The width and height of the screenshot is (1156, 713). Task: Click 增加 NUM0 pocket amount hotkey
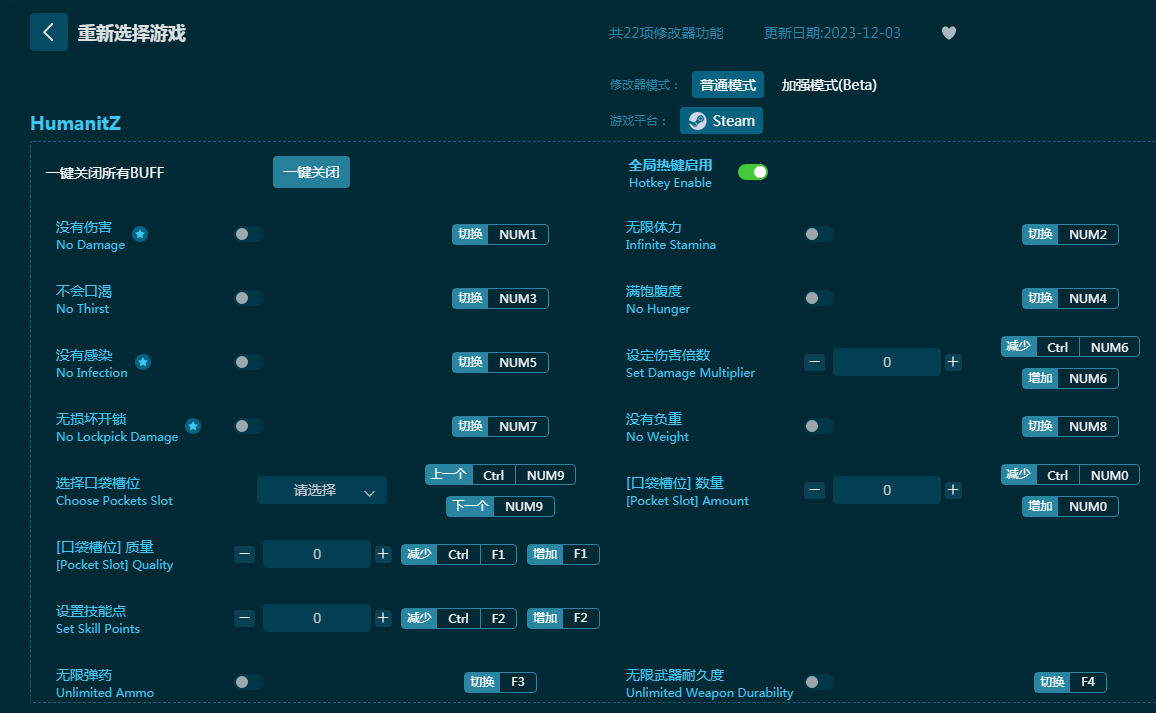coord(1070,507)
